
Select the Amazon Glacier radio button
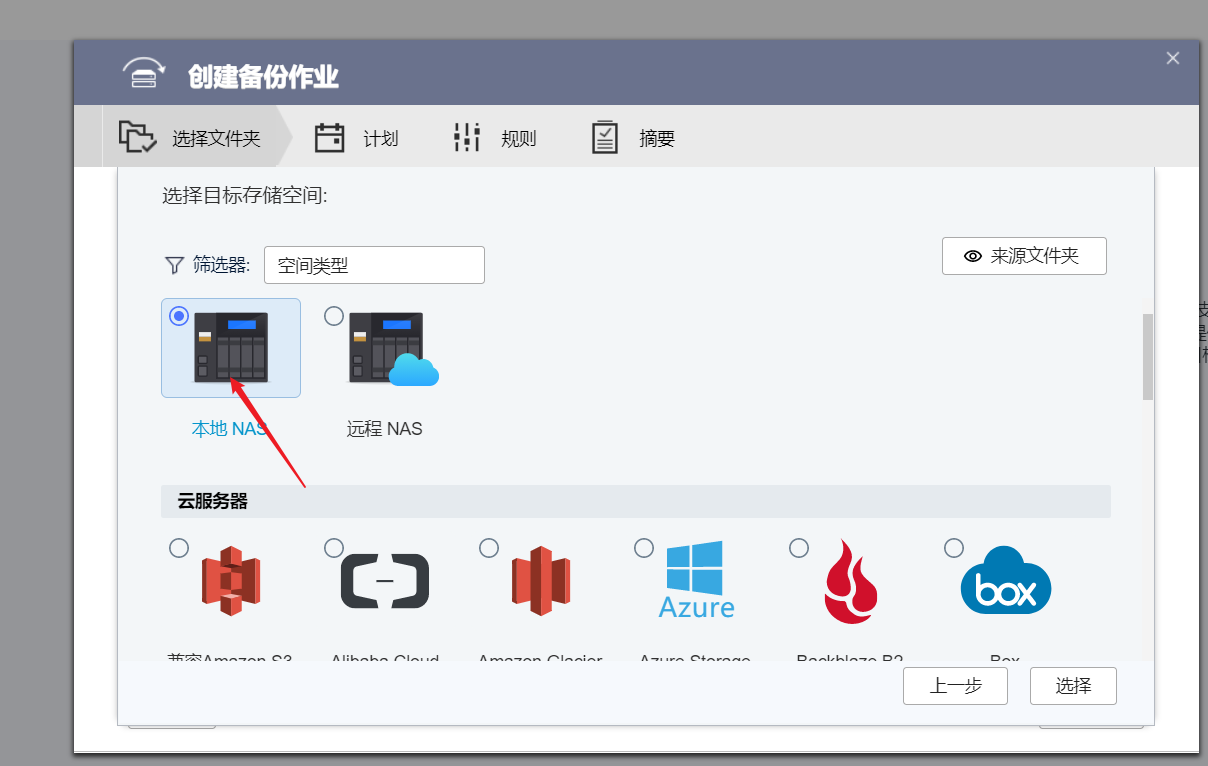pyautogui.click(x=489, y=548)
